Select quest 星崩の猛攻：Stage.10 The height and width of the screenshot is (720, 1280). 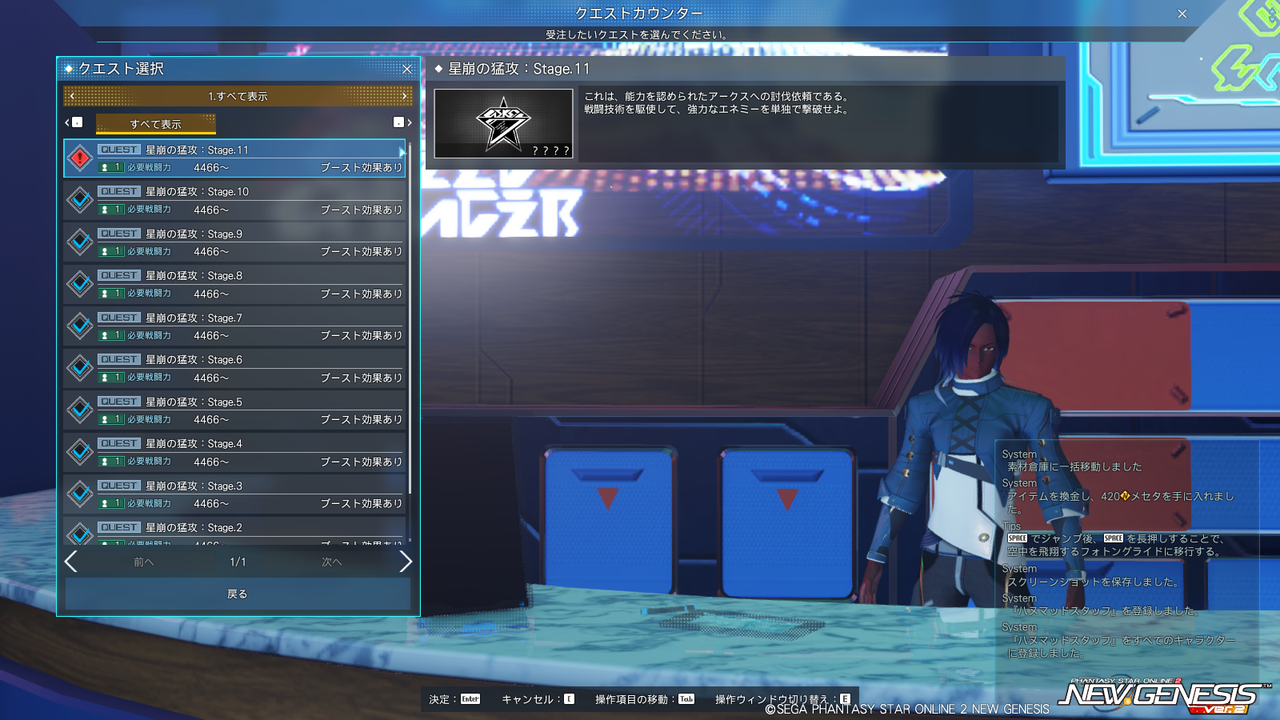tap(234, 201)
